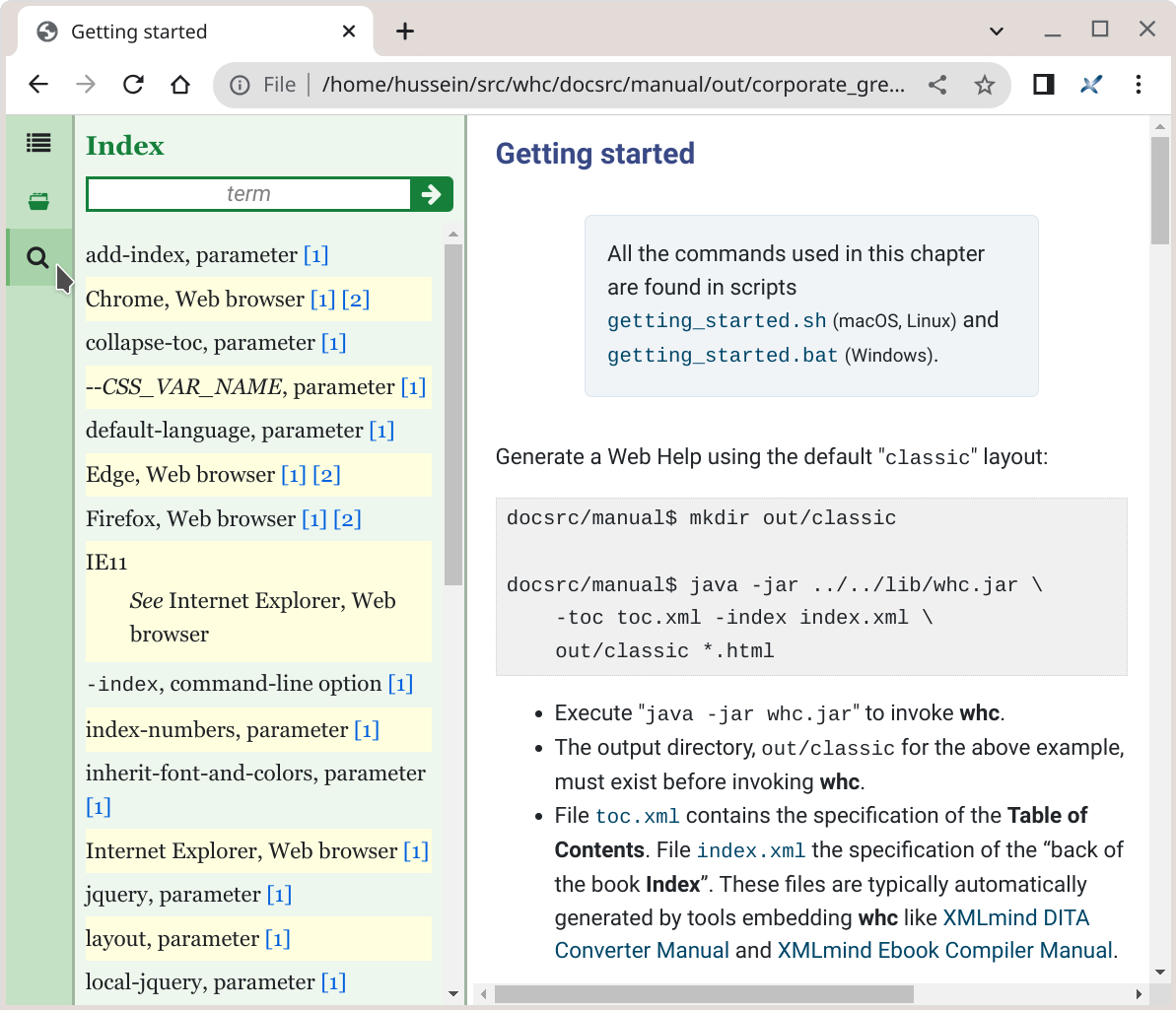The image size is (1176, 1010).
Task: Click the browser extension icon
Action: point(1090,85)
